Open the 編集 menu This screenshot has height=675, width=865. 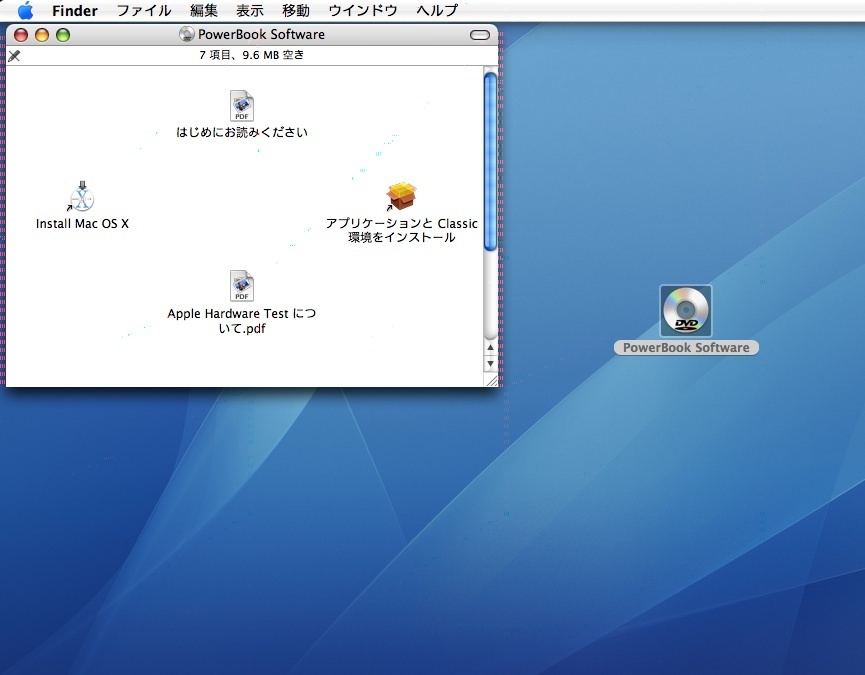204,10
